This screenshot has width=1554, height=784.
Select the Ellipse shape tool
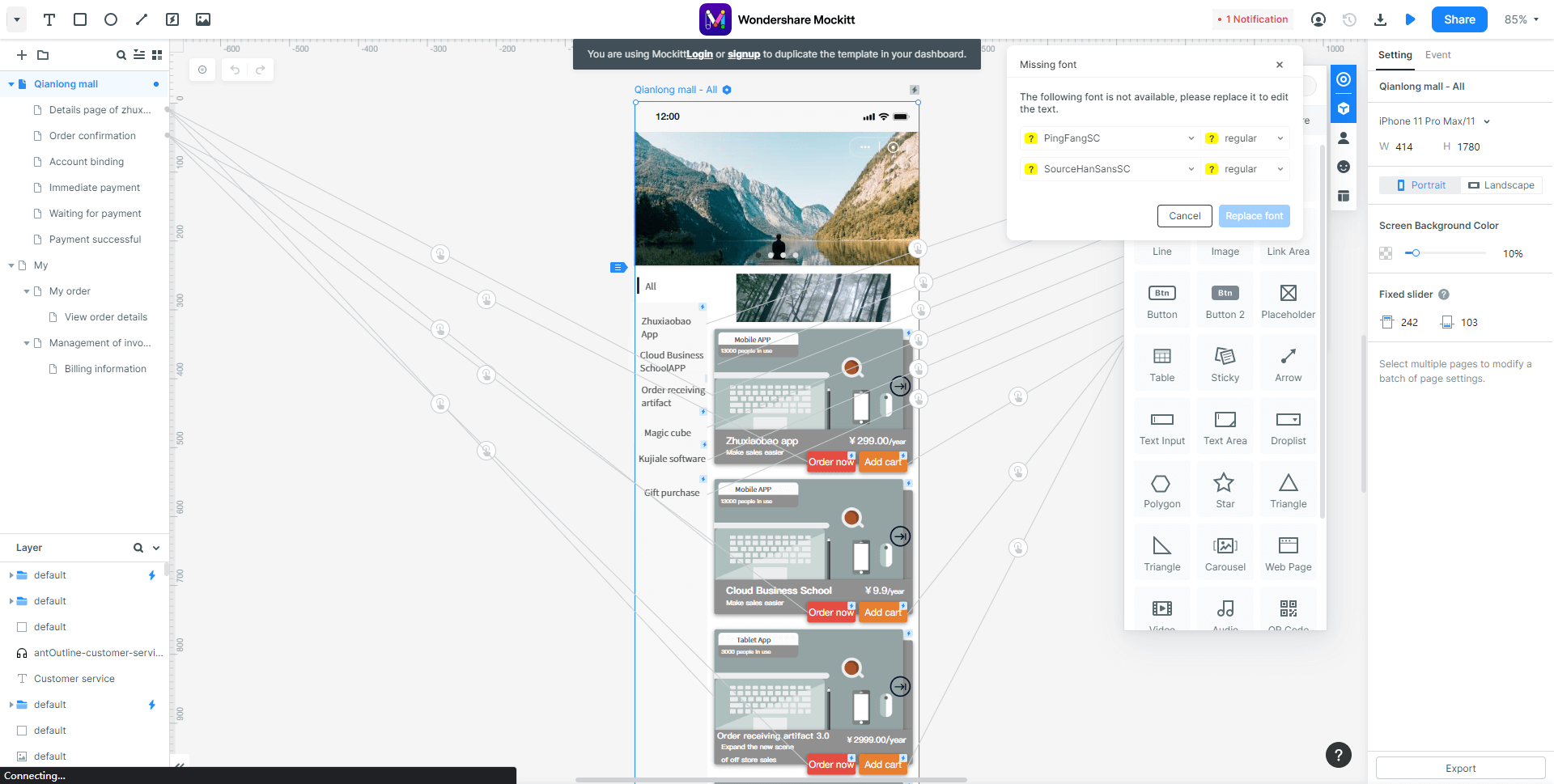[111, 19]
